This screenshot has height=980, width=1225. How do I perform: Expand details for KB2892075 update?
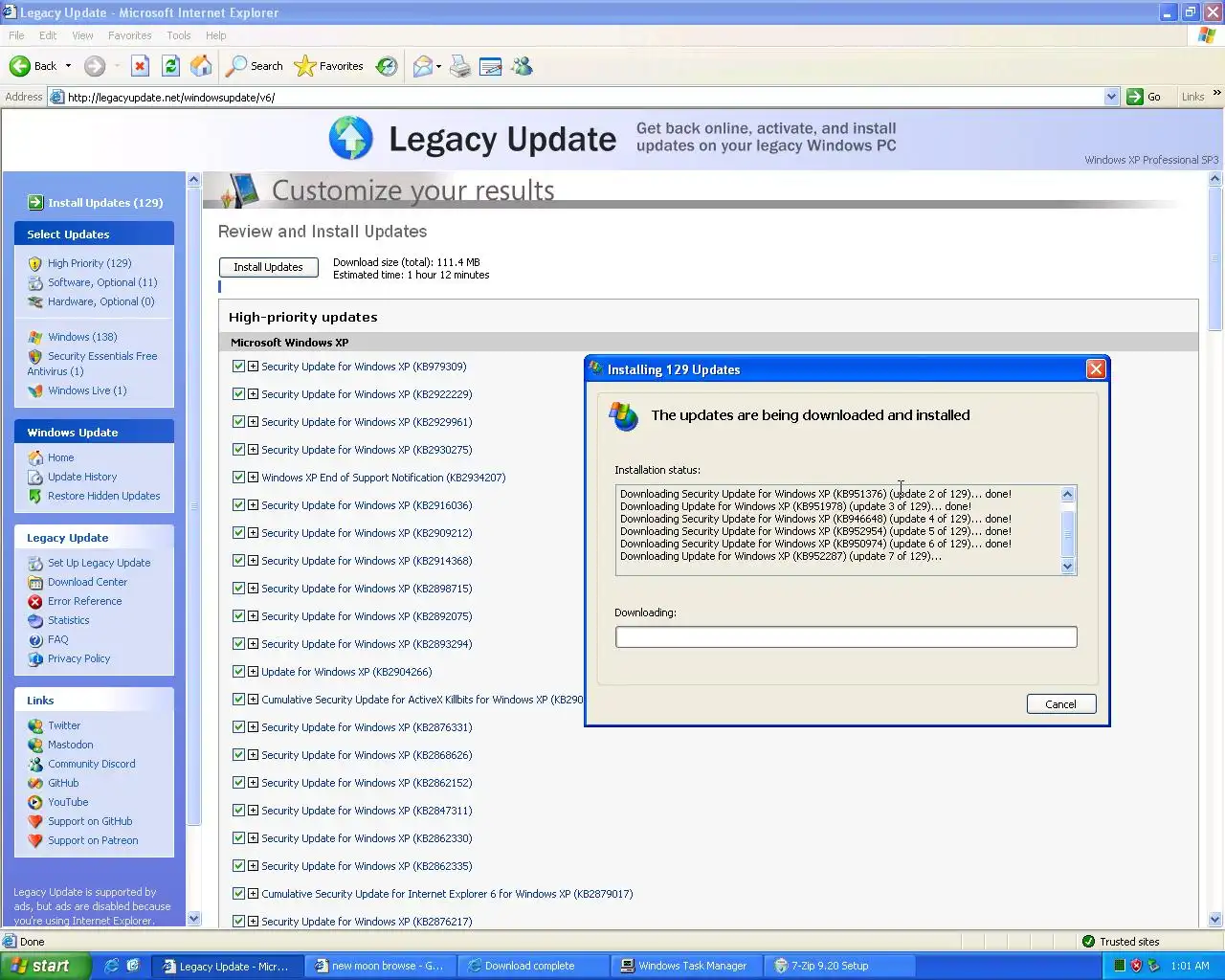253,615
